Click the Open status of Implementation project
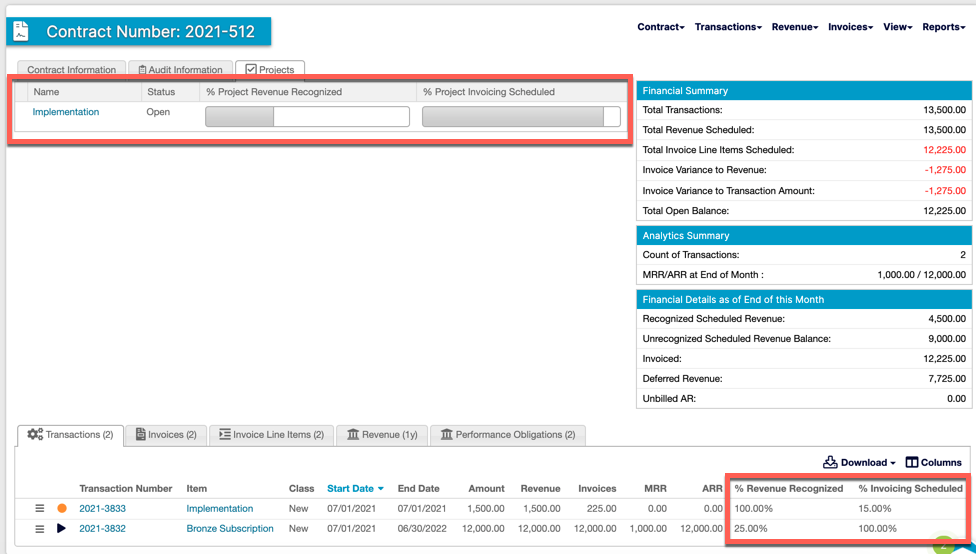This screenshot has height=554, width=976. coord(158,112)
